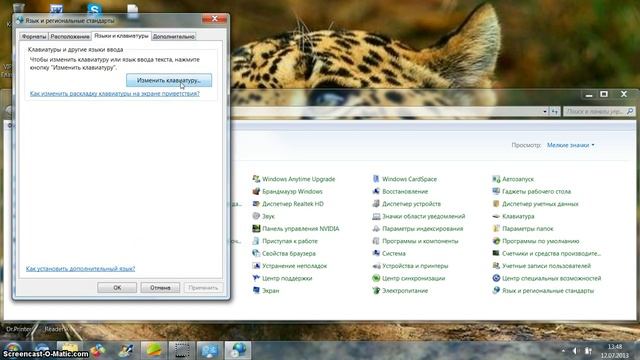This screenshot has width=640, height=360.
Task: Open the green-orange app taskbar icon
Action: [154, 350]
